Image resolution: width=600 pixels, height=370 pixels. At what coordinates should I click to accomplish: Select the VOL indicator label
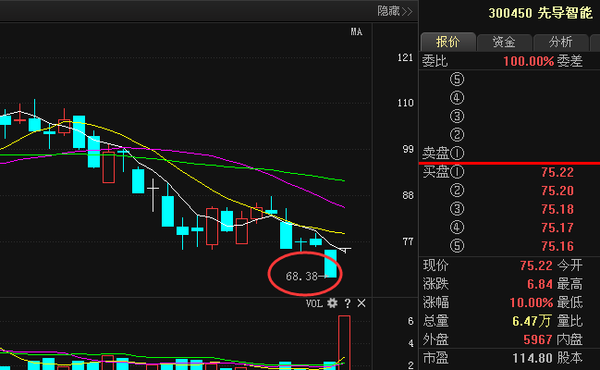pos(314,303)
